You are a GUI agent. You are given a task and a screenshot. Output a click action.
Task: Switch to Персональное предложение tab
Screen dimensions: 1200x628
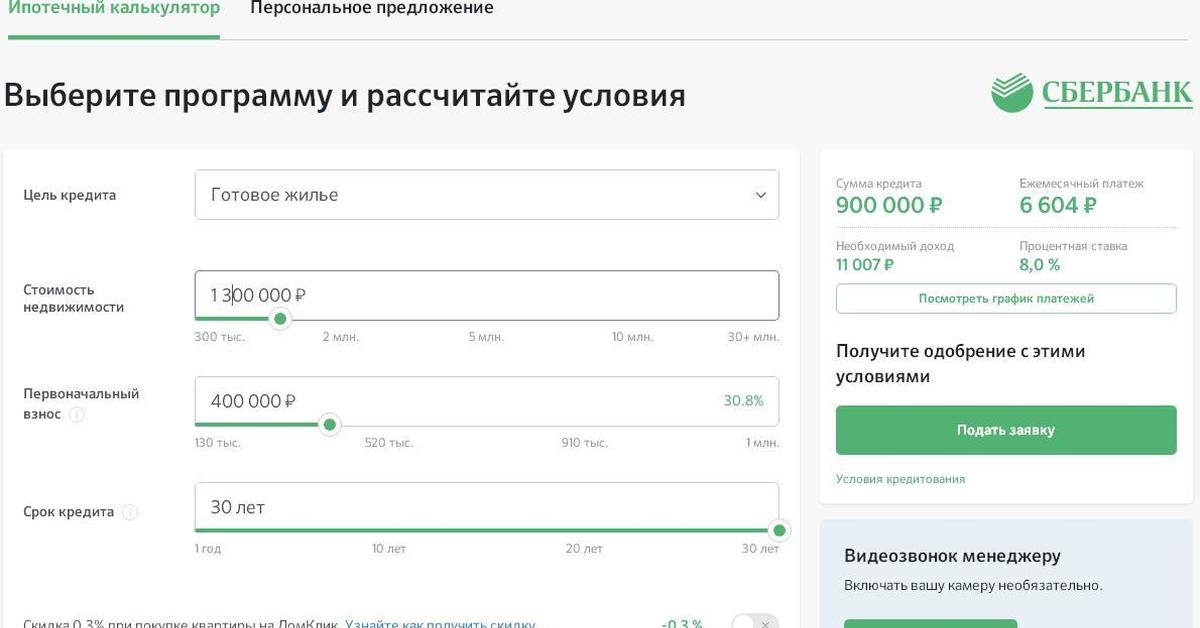[x=371, y=9]
